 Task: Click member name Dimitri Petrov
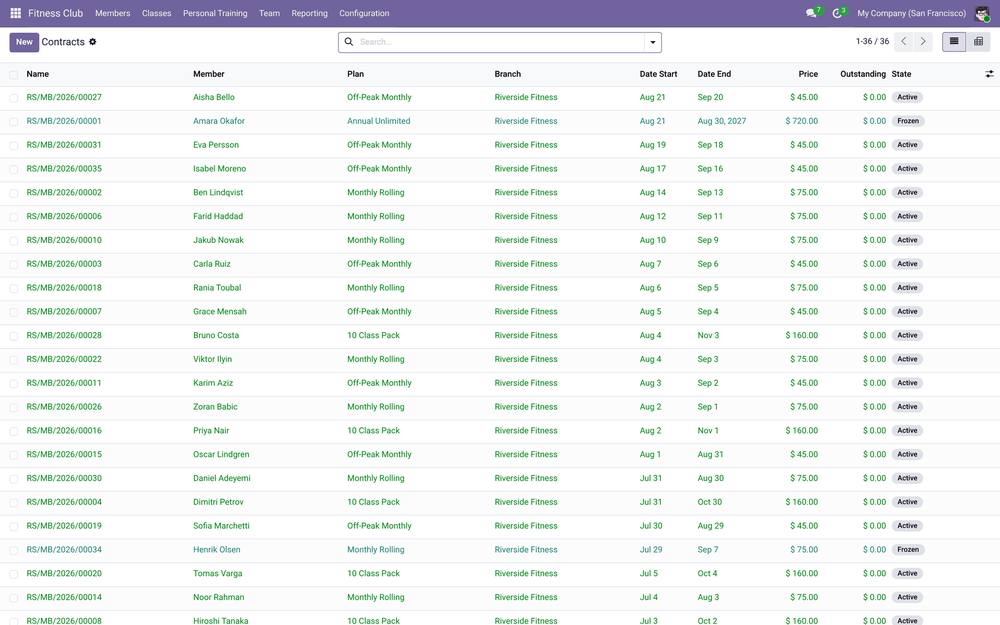[x=218, y=502]
